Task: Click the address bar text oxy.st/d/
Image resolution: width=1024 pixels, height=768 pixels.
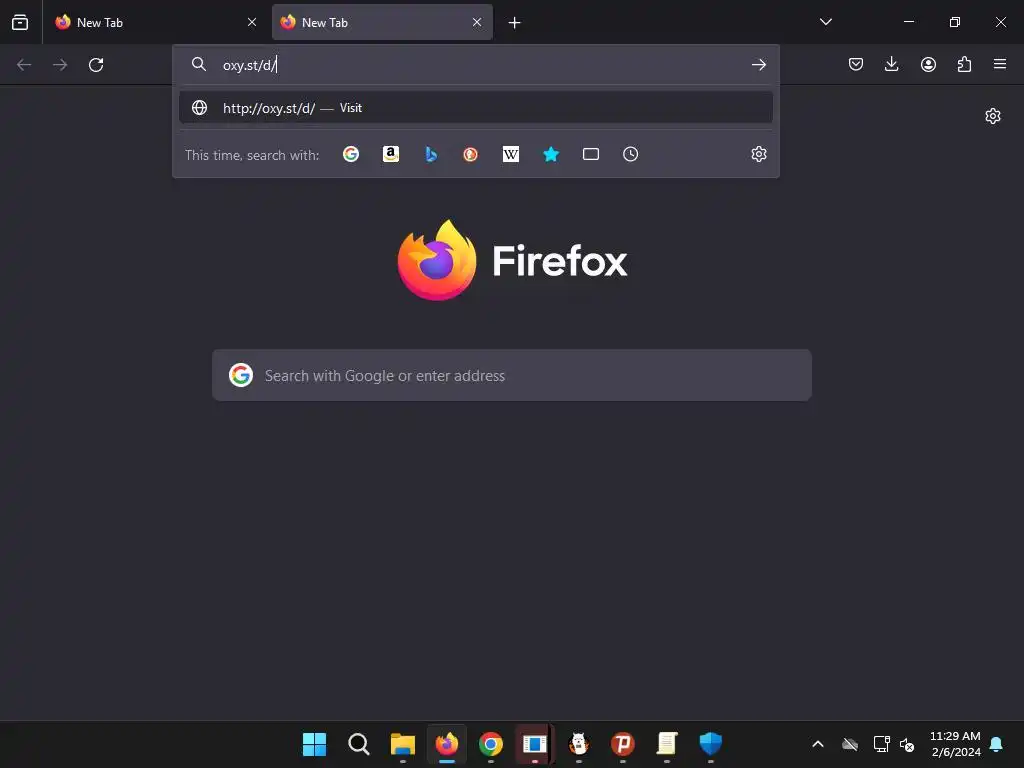Action: (x=250, y=65)
